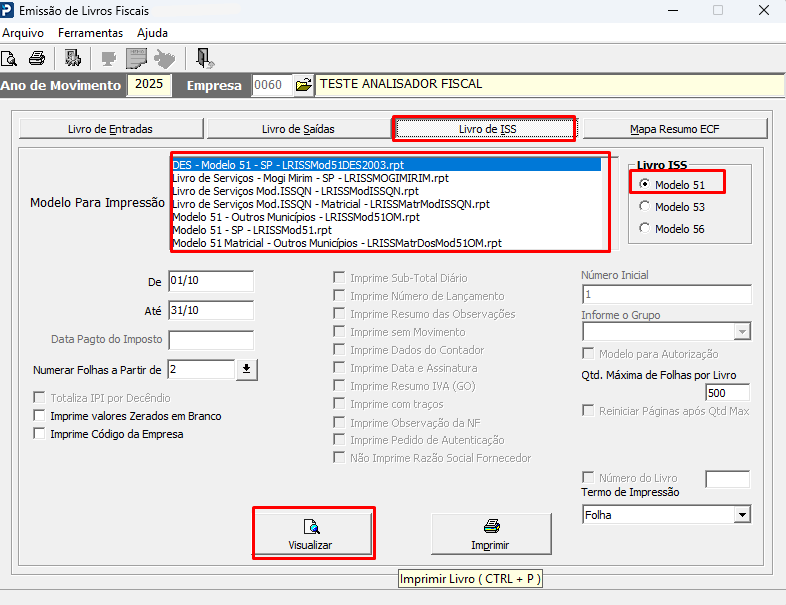
Task: Select Modelo 51 Matricial - Outros Municípios report
Action: [x=386, y=243]
